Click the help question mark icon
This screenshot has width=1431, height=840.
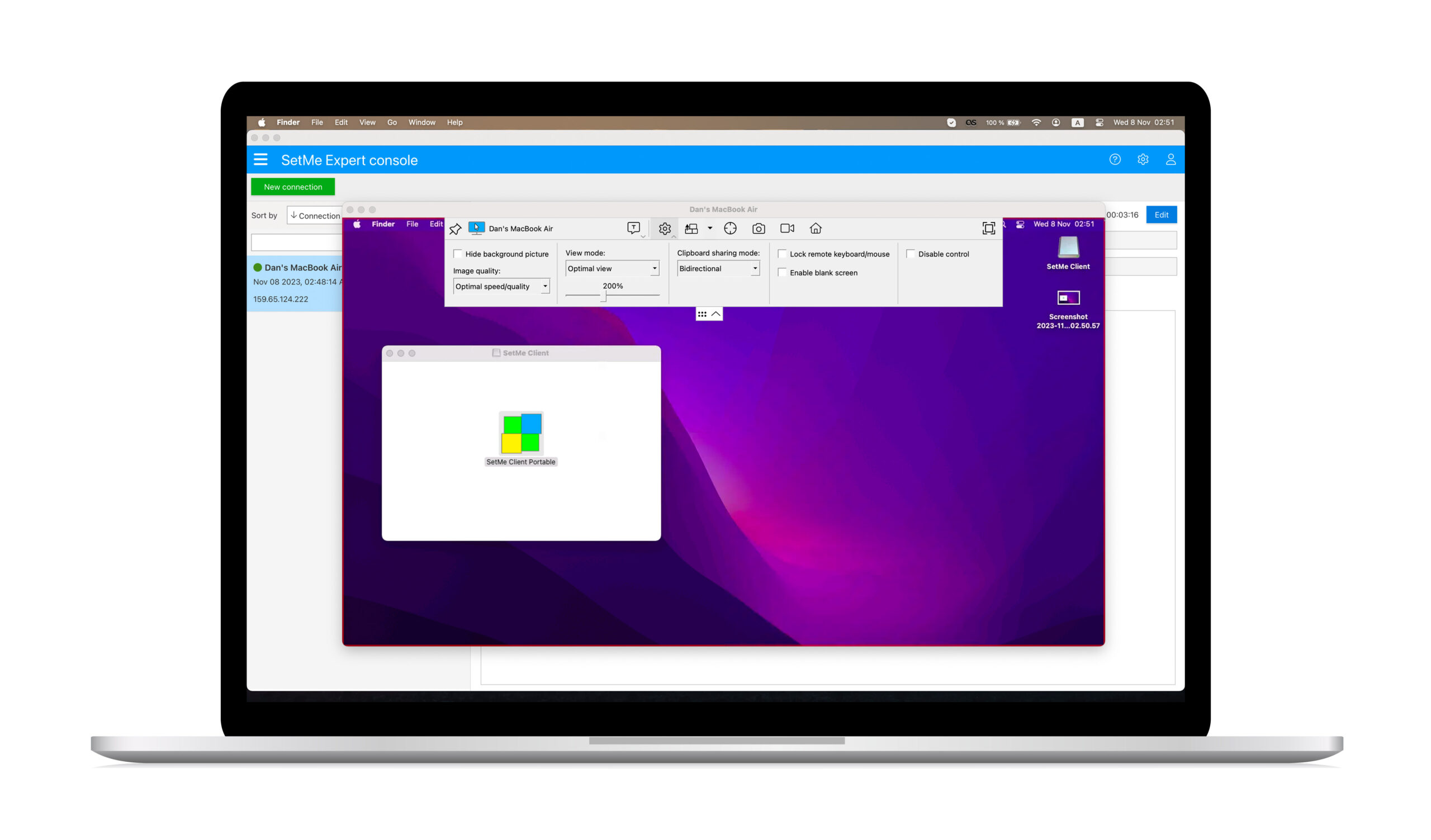coord(1115,160)
